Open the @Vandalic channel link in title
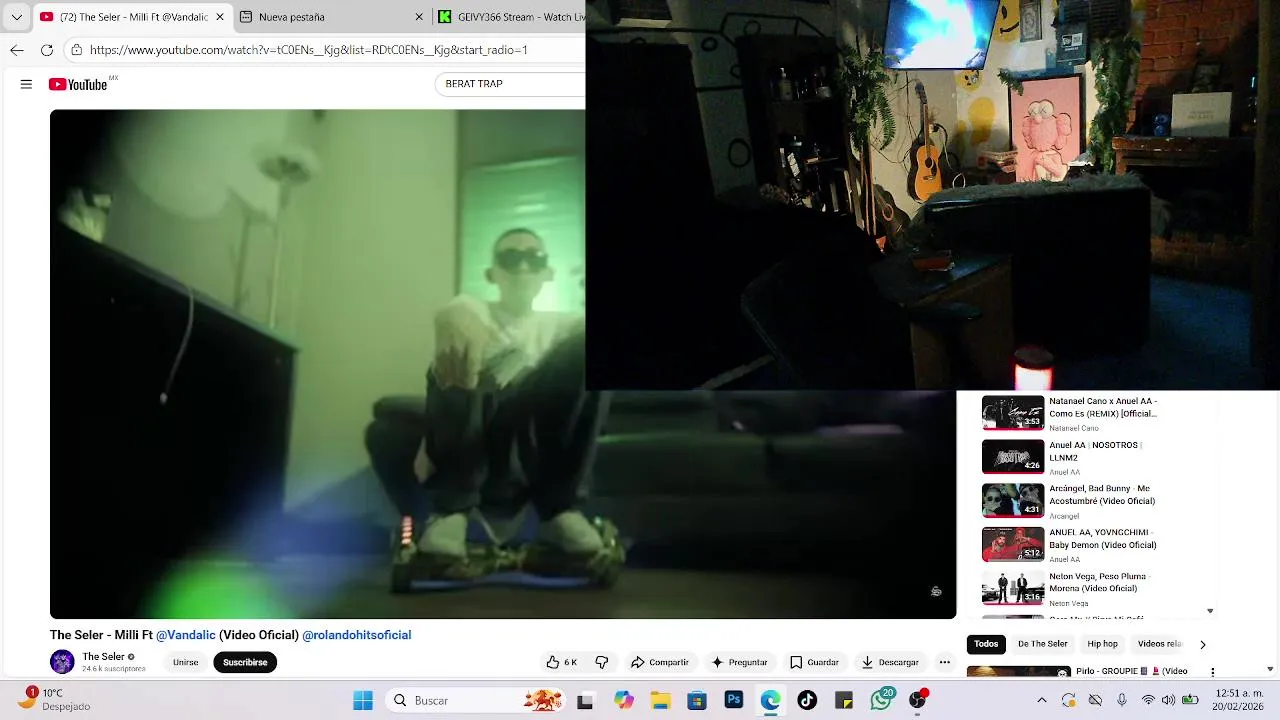 point(186,635)
